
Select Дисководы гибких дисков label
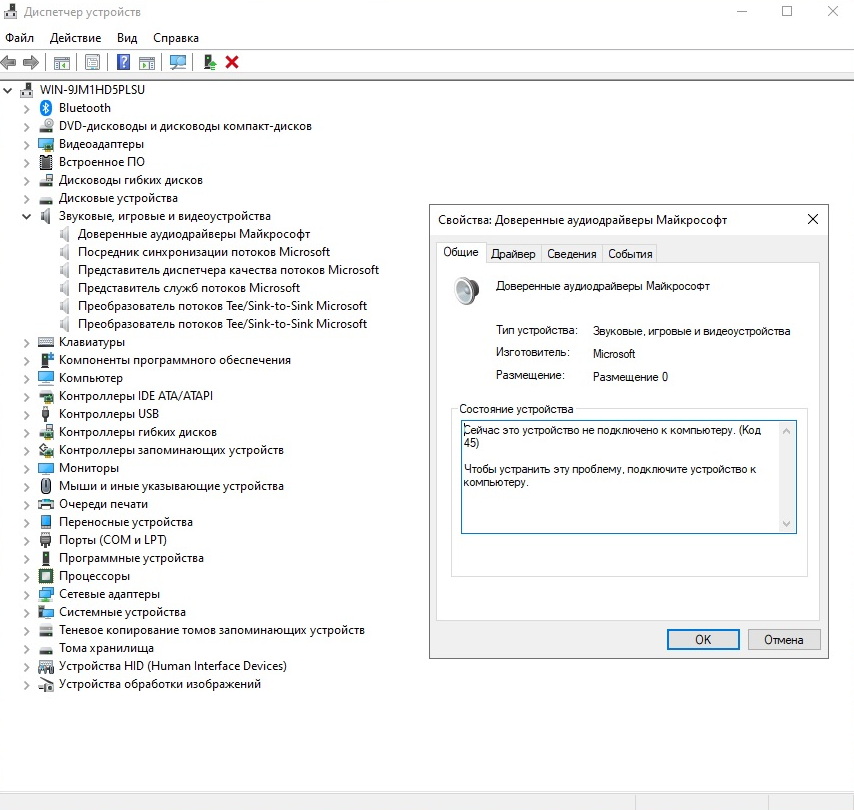point(131,180)
